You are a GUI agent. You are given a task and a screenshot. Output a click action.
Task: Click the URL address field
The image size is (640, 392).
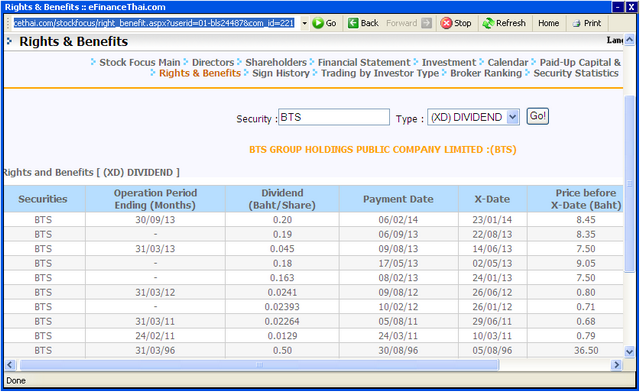click(154, 23)
